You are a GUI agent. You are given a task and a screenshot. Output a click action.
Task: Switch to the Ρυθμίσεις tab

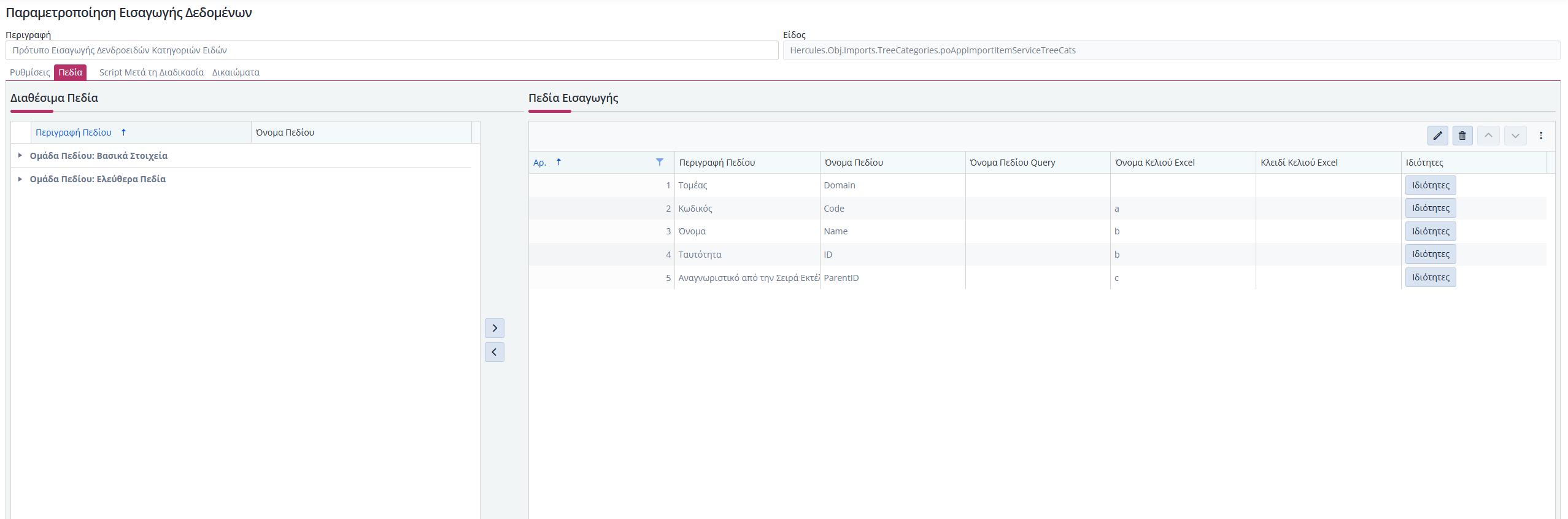[x=29, y=72]
